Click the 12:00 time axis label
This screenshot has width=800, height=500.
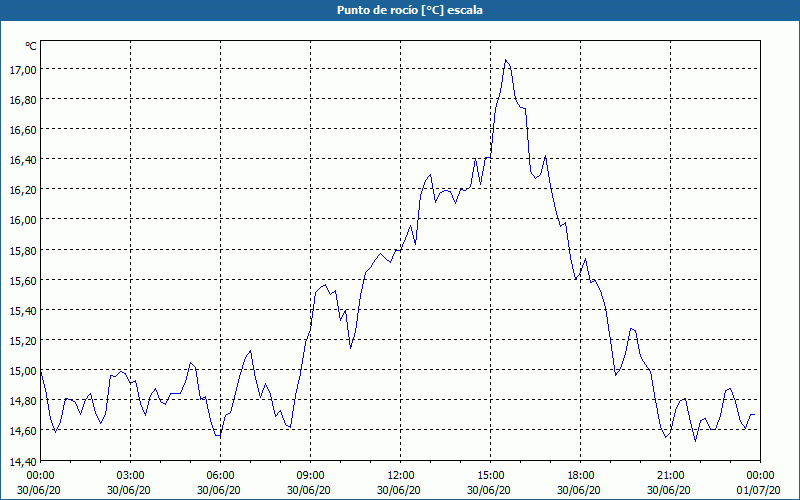tap(401, 476)
